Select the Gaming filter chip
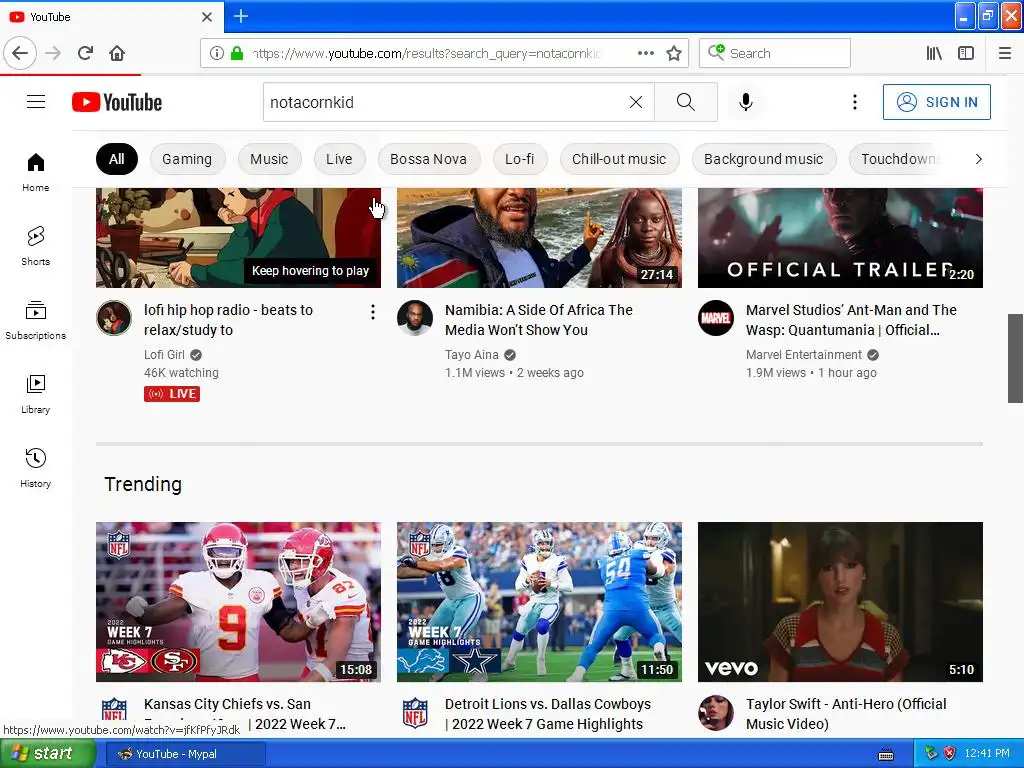Viewport: 1024px width, 768px height. click(187, 159)
